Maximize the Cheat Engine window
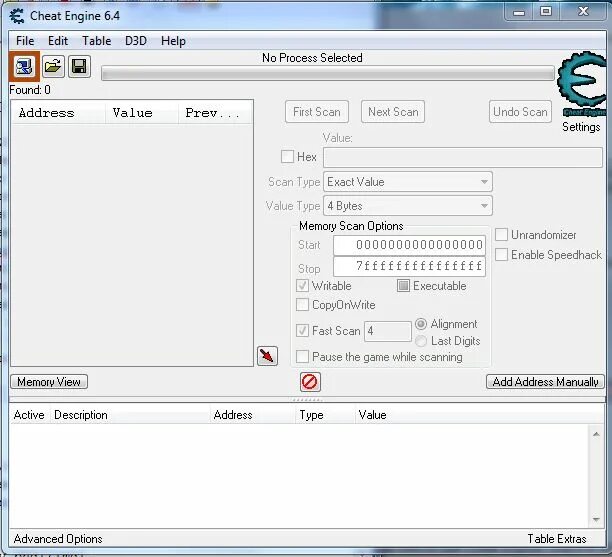The image size is (612, 557). [x=546, y=12]
